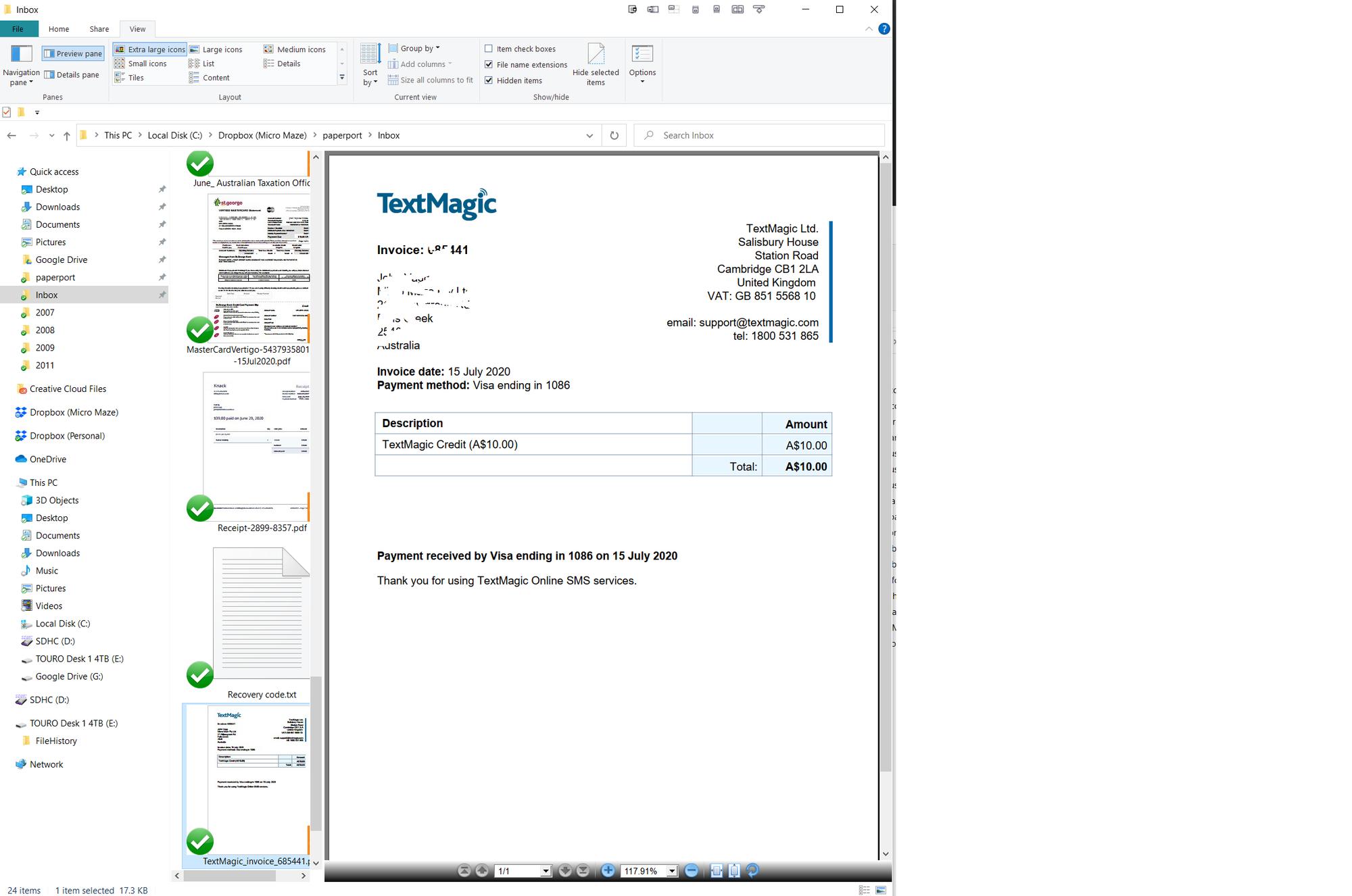This screenshot has width=1352, height=896.
Task: Go up one folder level
Action: [66, 135]
